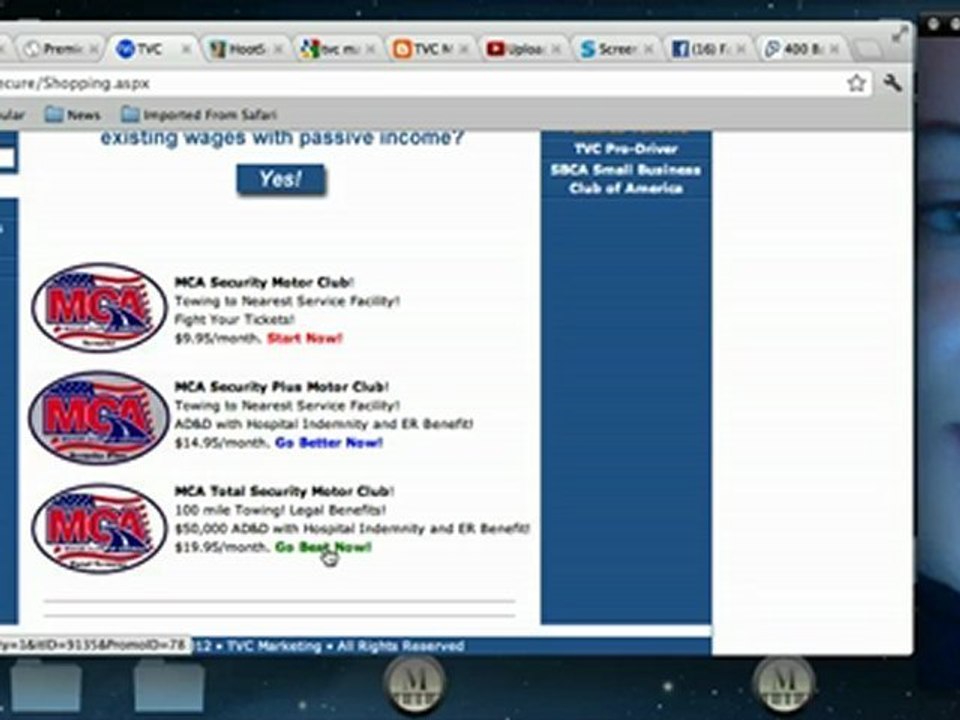
Task: Click the red Start Now! link
Action: click(x=304, y=338)
